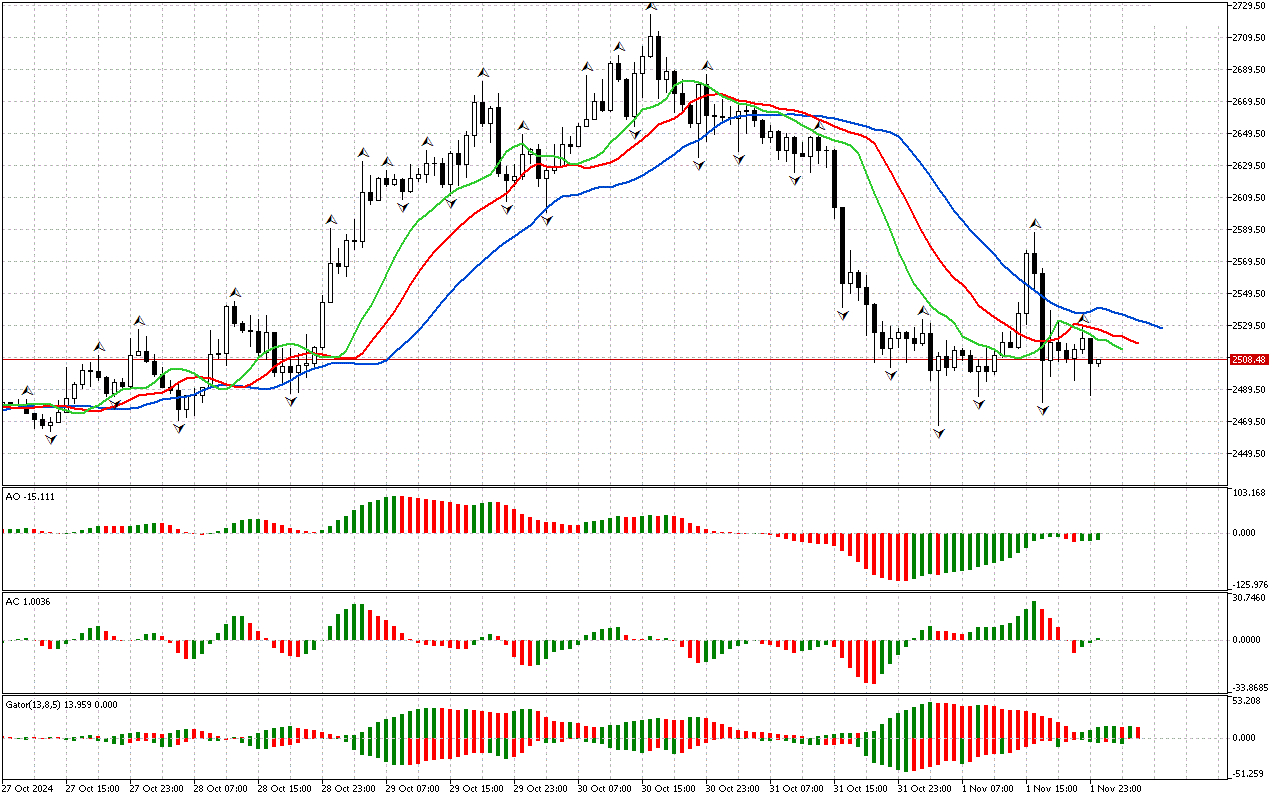Click the 2489.50 price axis label
The height and width of the screenshot is (800, 1280).
[1251, 390]
